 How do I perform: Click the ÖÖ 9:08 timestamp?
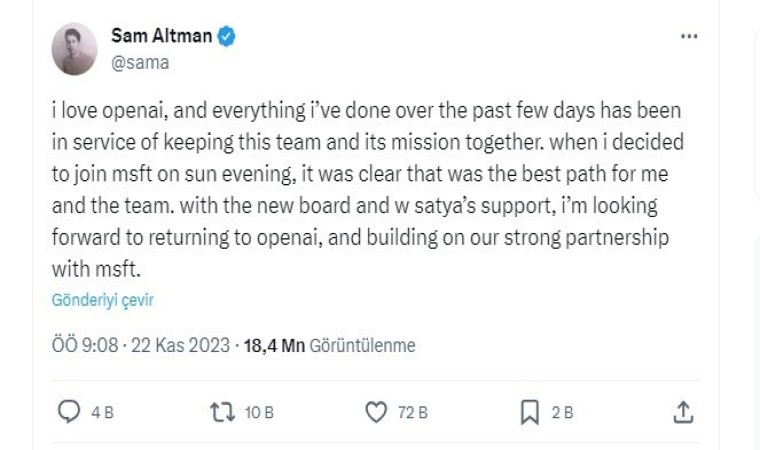pos(85,346)
